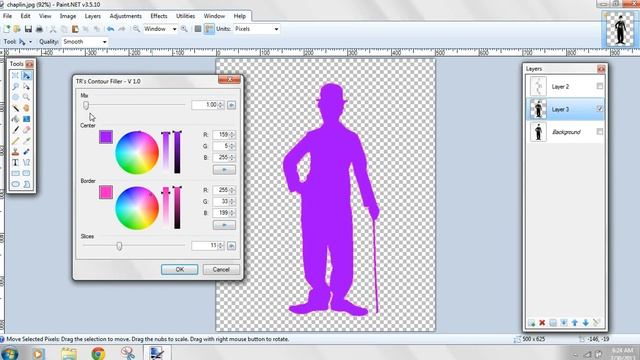Select the Rectangle shape tool
The width and height of the screenshot is (640, 360).
[x=16, y=173]
